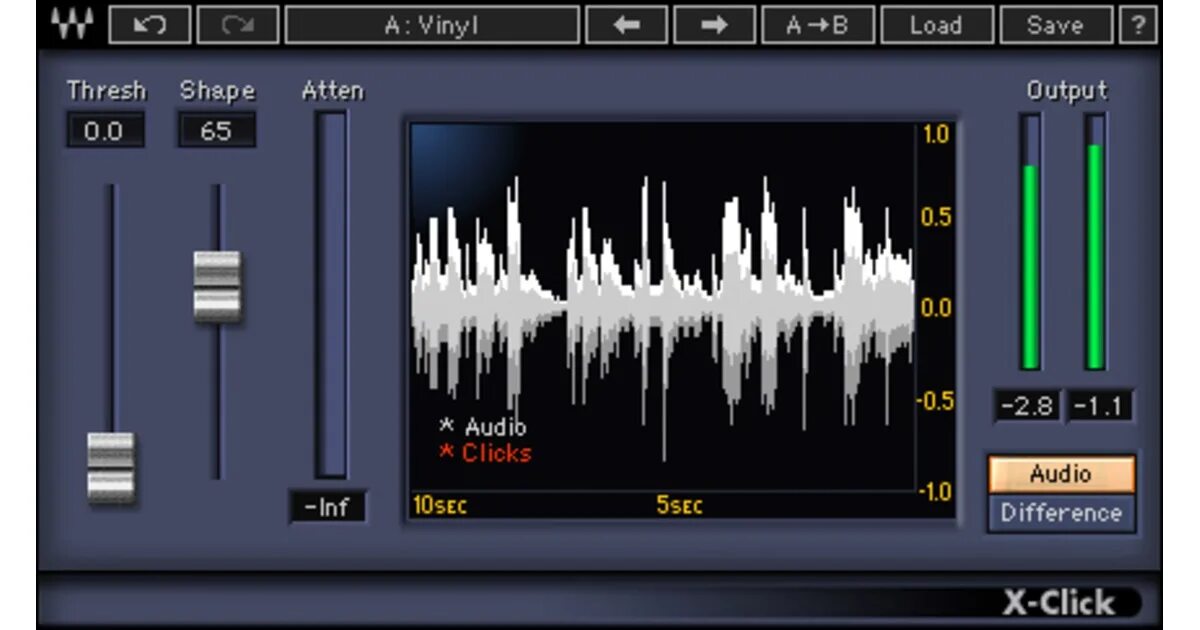Switch to Difference monitoring mode
The image size is (1200, 630).
(x=1061, y=513)
